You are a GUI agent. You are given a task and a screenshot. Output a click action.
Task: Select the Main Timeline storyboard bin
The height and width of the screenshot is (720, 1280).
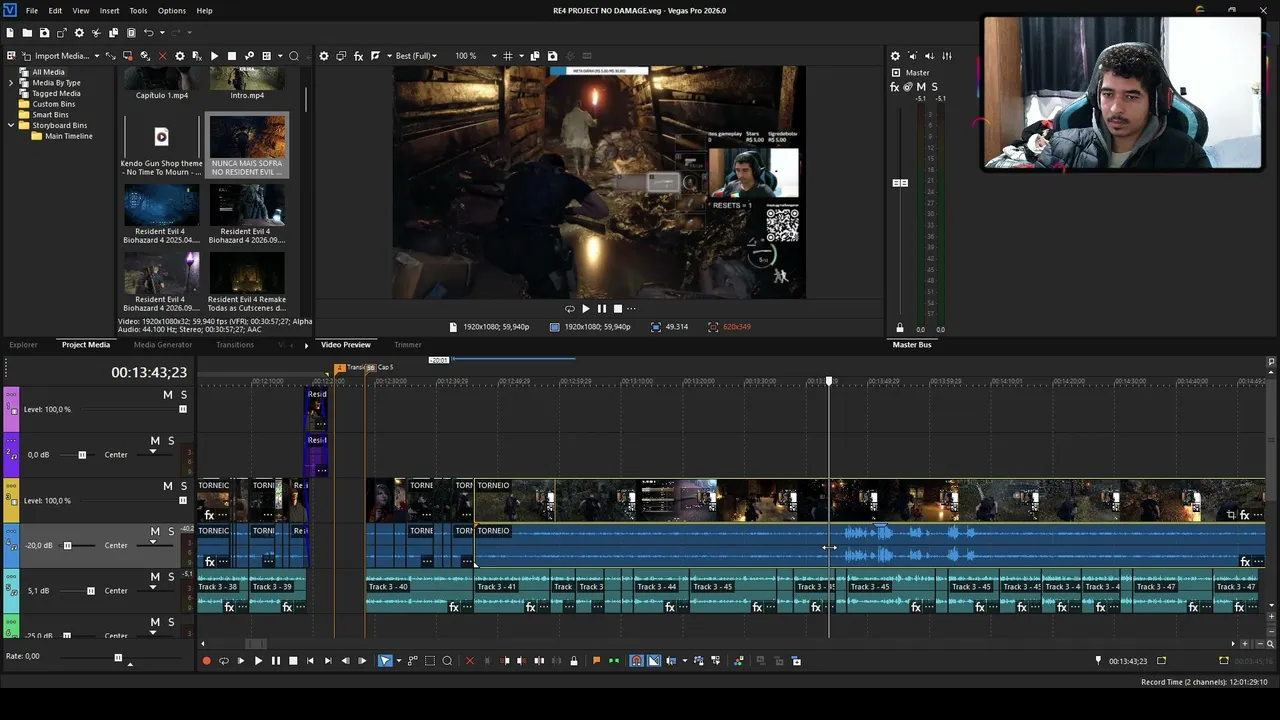coord(69,136)
